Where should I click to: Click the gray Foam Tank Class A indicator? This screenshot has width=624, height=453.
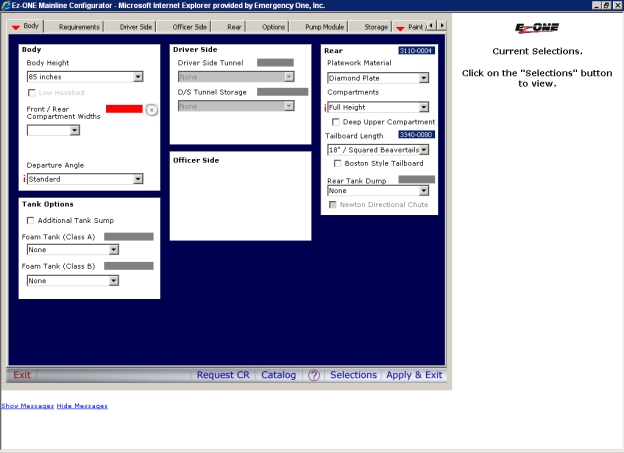[x=129, y=237]
